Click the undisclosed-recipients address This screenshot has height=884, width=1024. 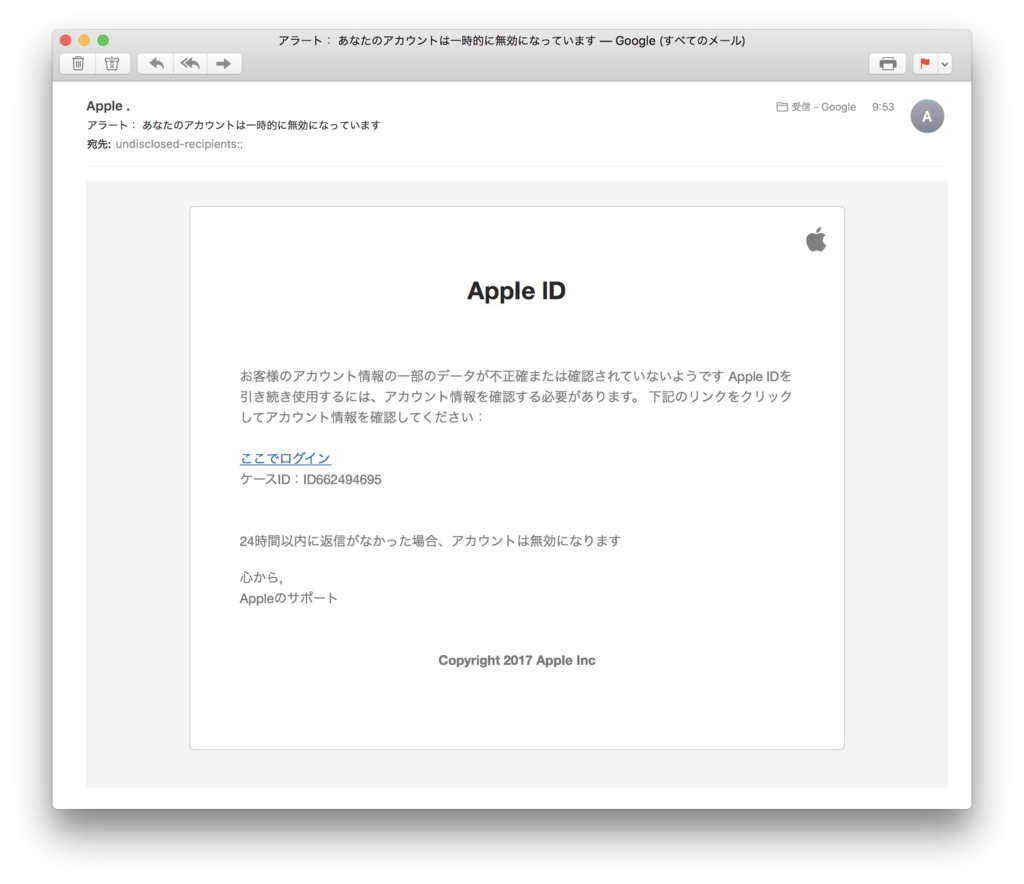pyautogui.click(x=179, y=144)
